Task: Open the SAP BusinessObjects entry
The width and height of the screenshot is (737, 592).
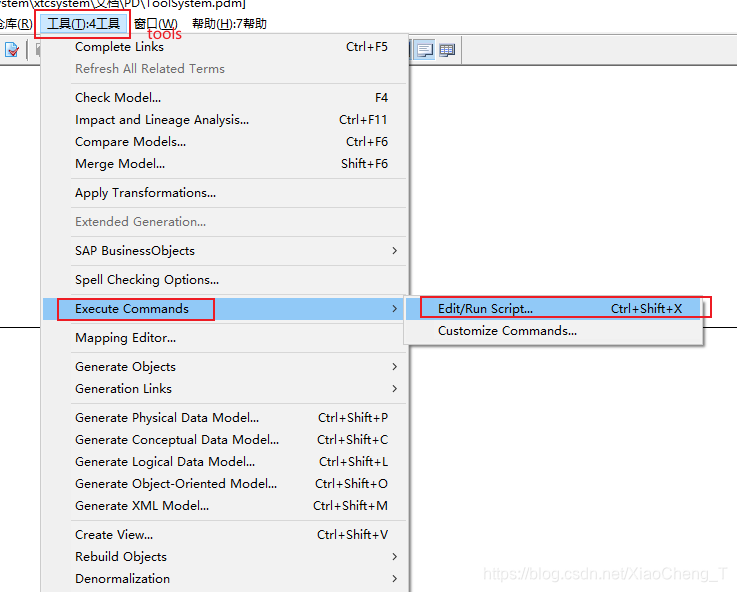Action: [225, 250]
